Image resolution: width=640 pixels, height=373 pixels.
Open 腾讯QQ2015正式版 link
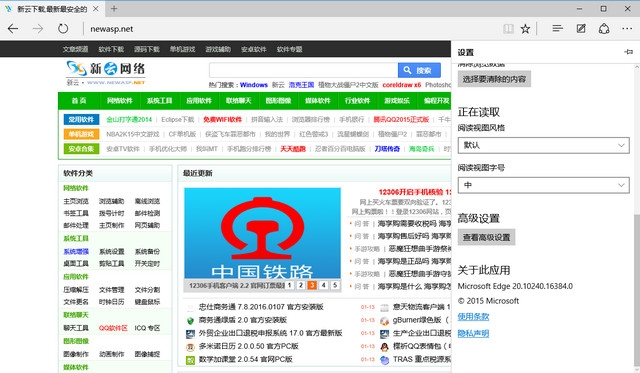click(401, 120)
